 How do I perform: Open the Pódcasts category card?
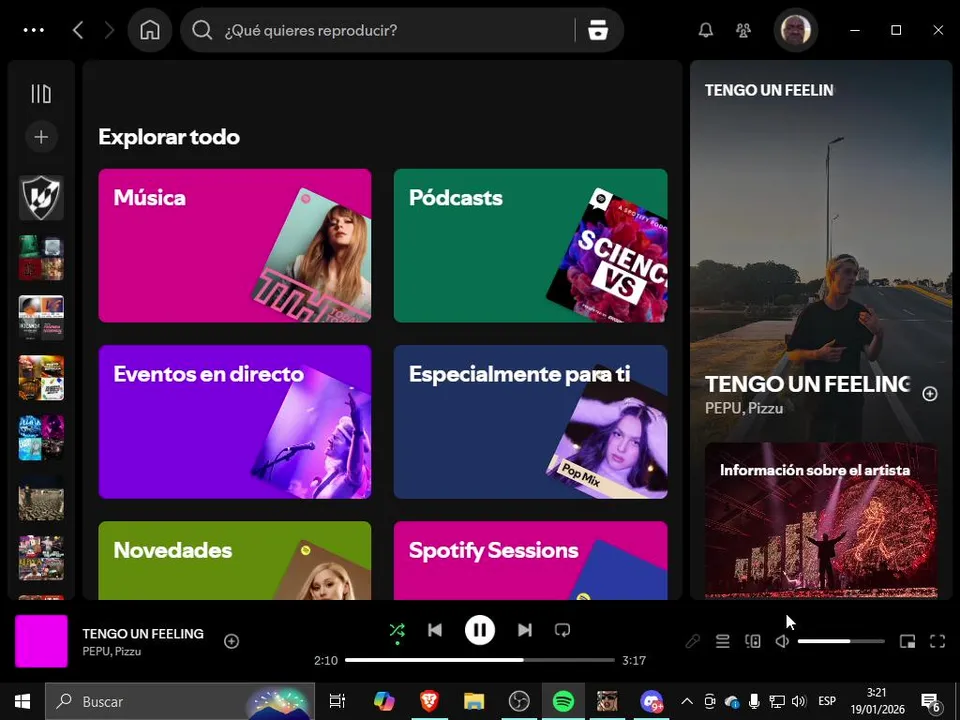click(x=530, y=246)
